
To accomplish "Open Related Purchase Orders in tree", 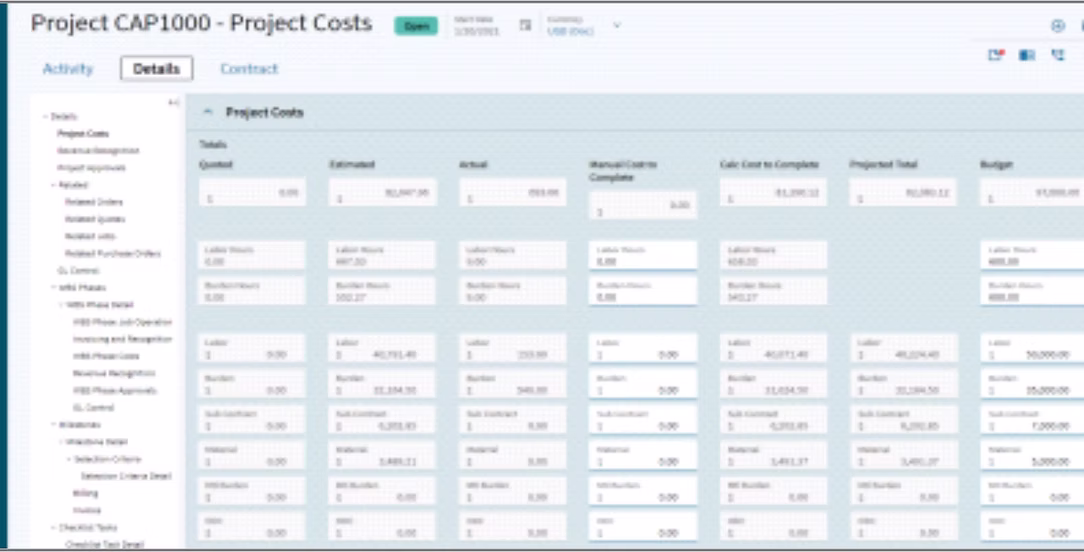I will (x=113, y=253).
